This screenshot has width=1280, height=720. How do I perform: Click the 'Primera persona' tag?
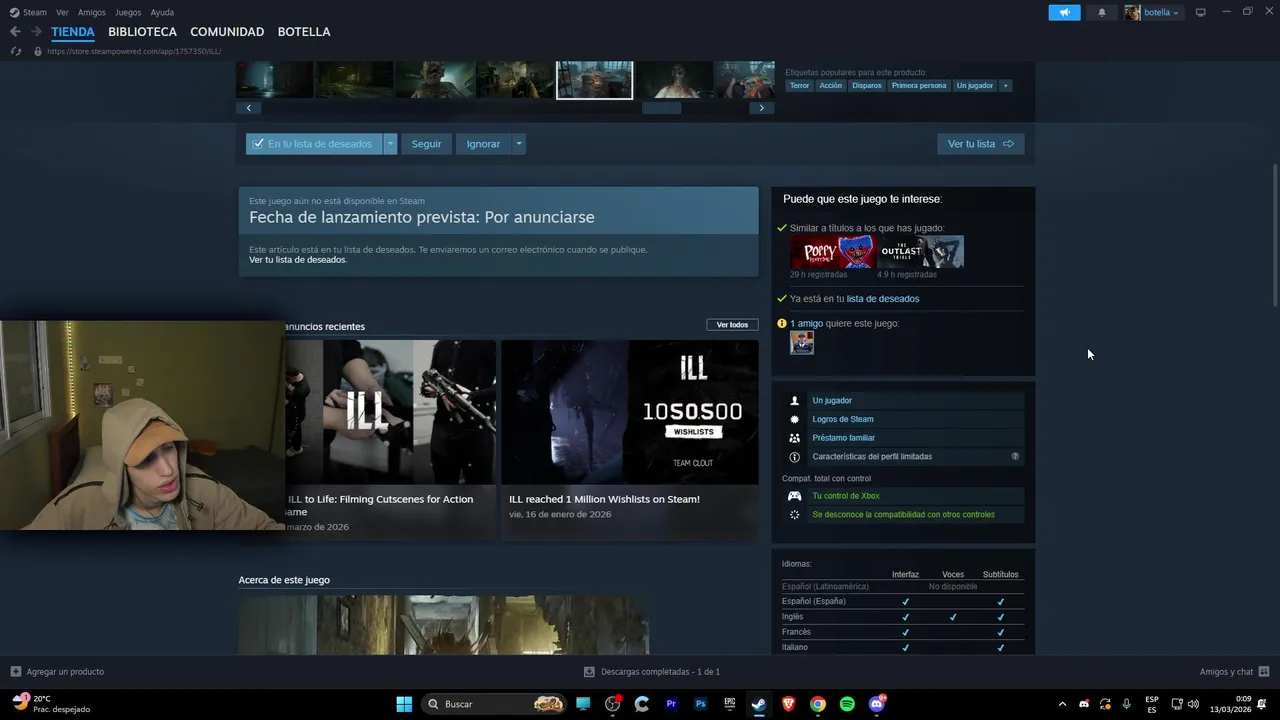tap(919, 85)
